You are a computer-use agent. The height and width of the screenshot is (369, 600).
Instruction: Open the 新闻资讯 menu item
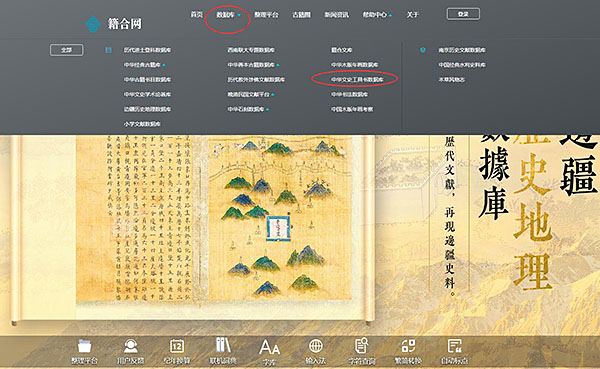(x=336, y=15)
